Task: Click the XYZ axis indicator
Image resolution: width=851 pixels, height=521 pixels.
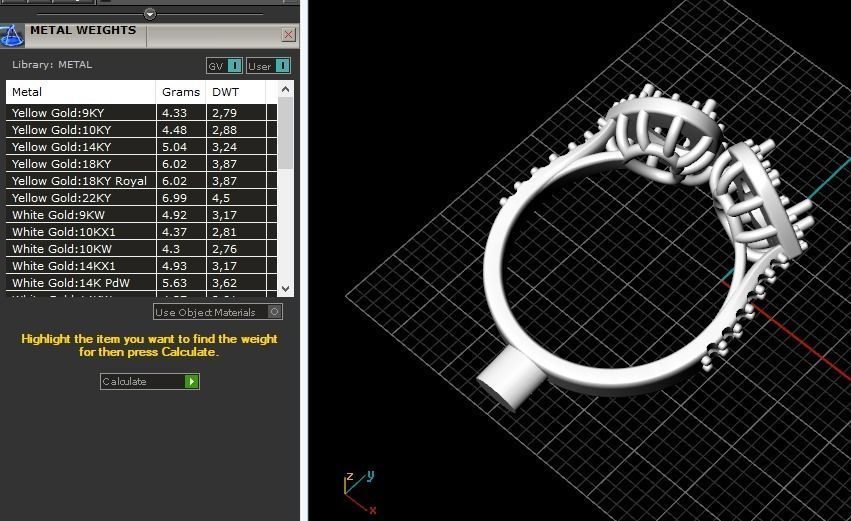Action: point(359,493)
